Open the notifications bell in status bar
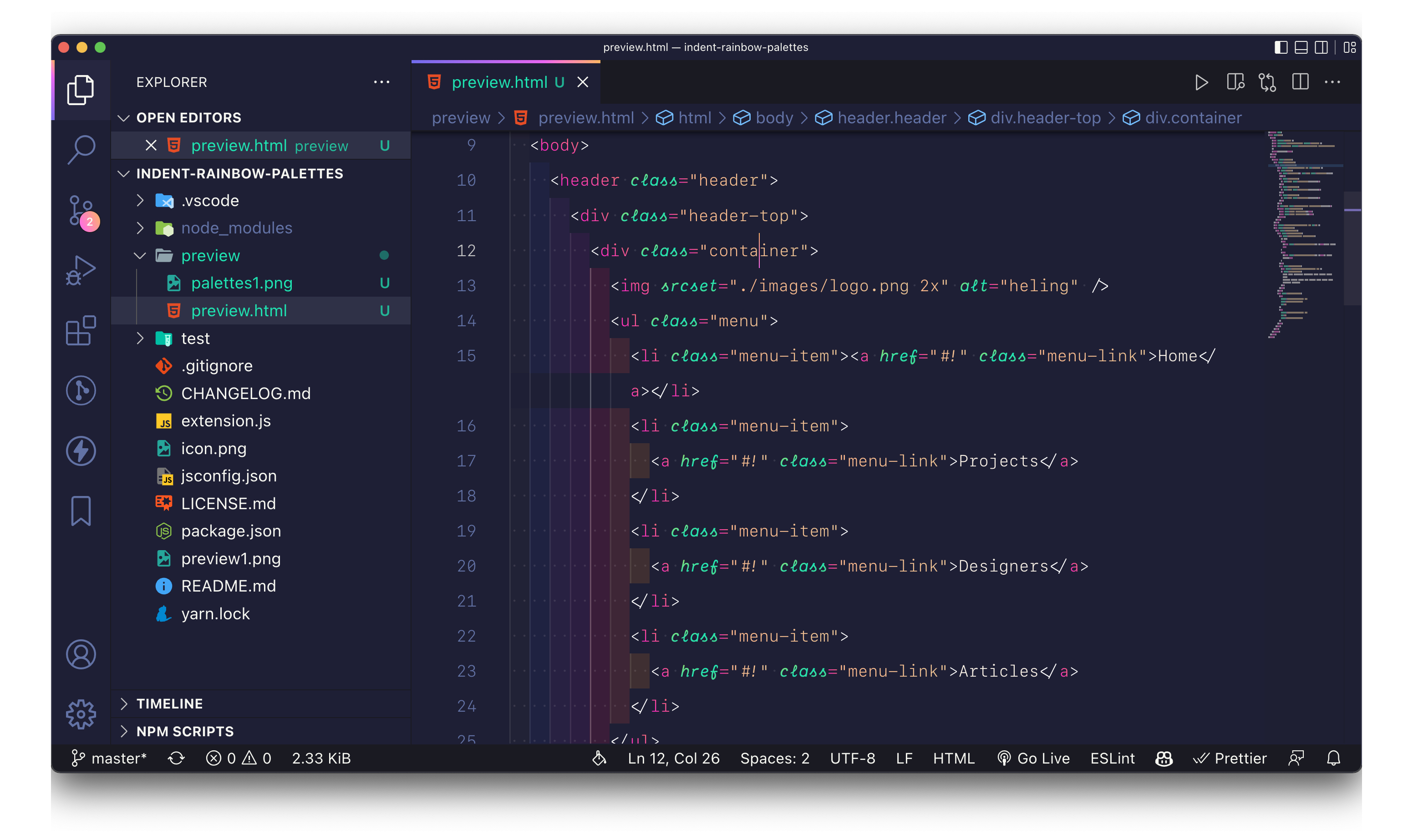This screenshot has height=840, width=1413. (1333, 758)
